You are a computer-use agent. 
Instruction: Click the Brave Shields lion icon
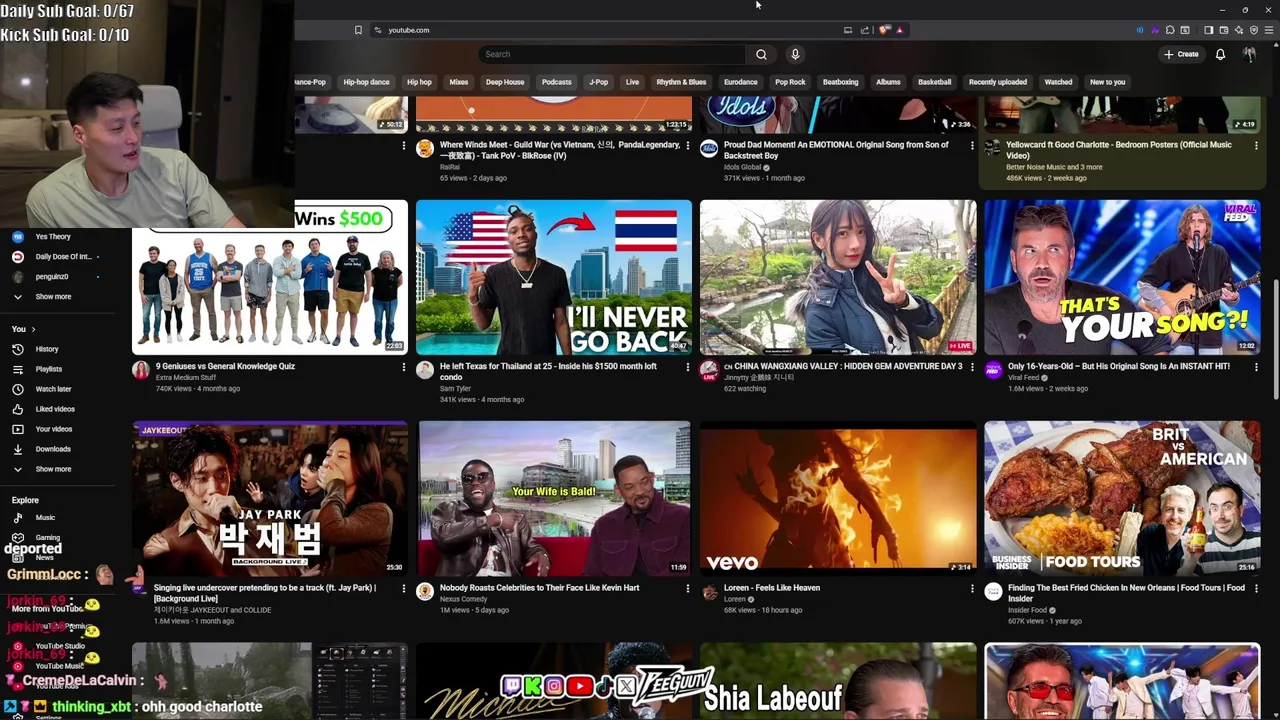tap(884, 30)
